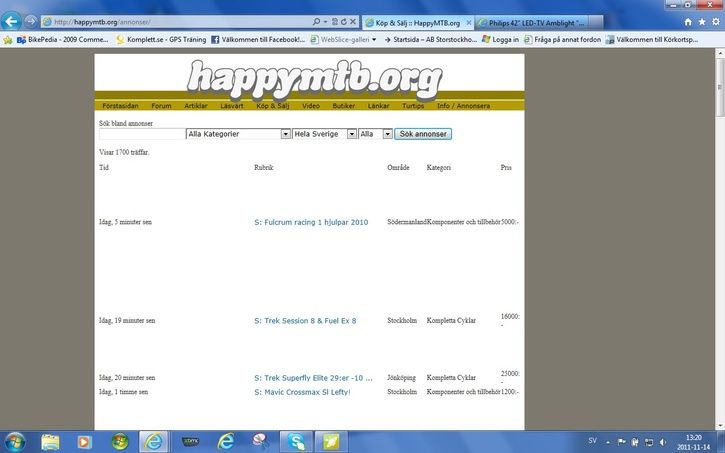
Task: Open the Fulcrum racing 1 hjulpar ad
Action: tap(311, 222)
